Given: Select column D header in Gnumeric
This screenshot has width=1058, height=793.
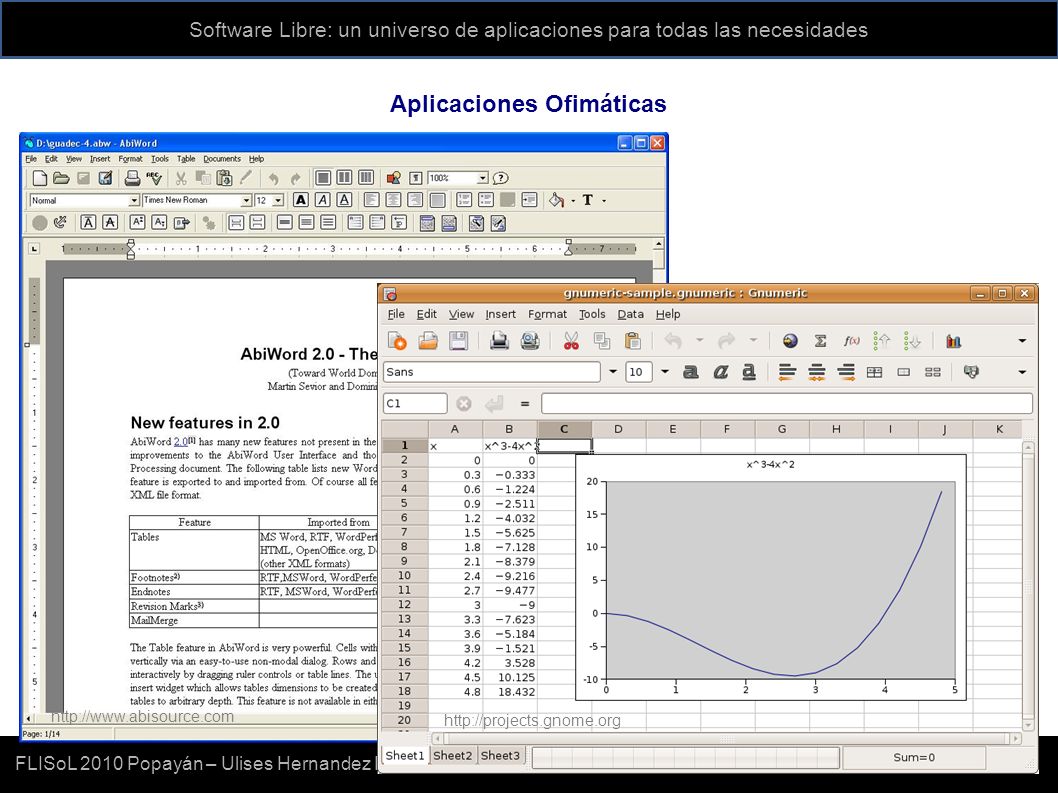Looking at the screenshot, I should pyautogui.click(x=618, y=429).
